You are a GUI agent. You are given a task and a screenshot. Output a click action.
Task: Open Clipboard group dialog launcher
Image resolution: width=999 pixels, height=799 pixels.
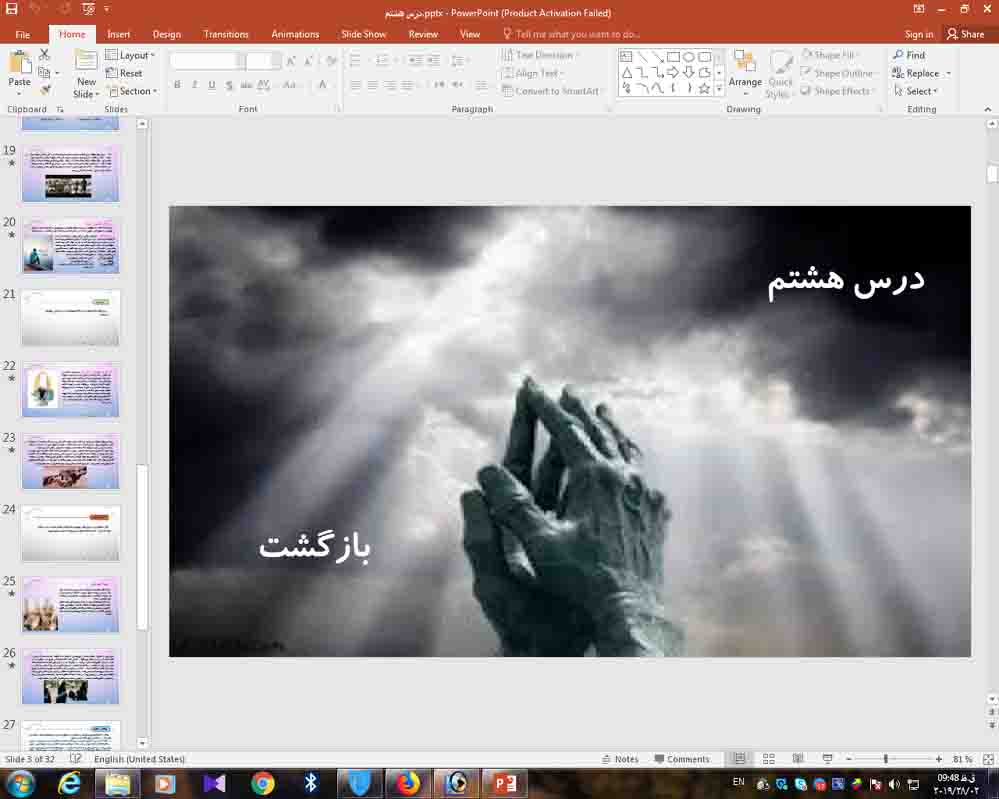pyautogui.click(x=61, y=110)
